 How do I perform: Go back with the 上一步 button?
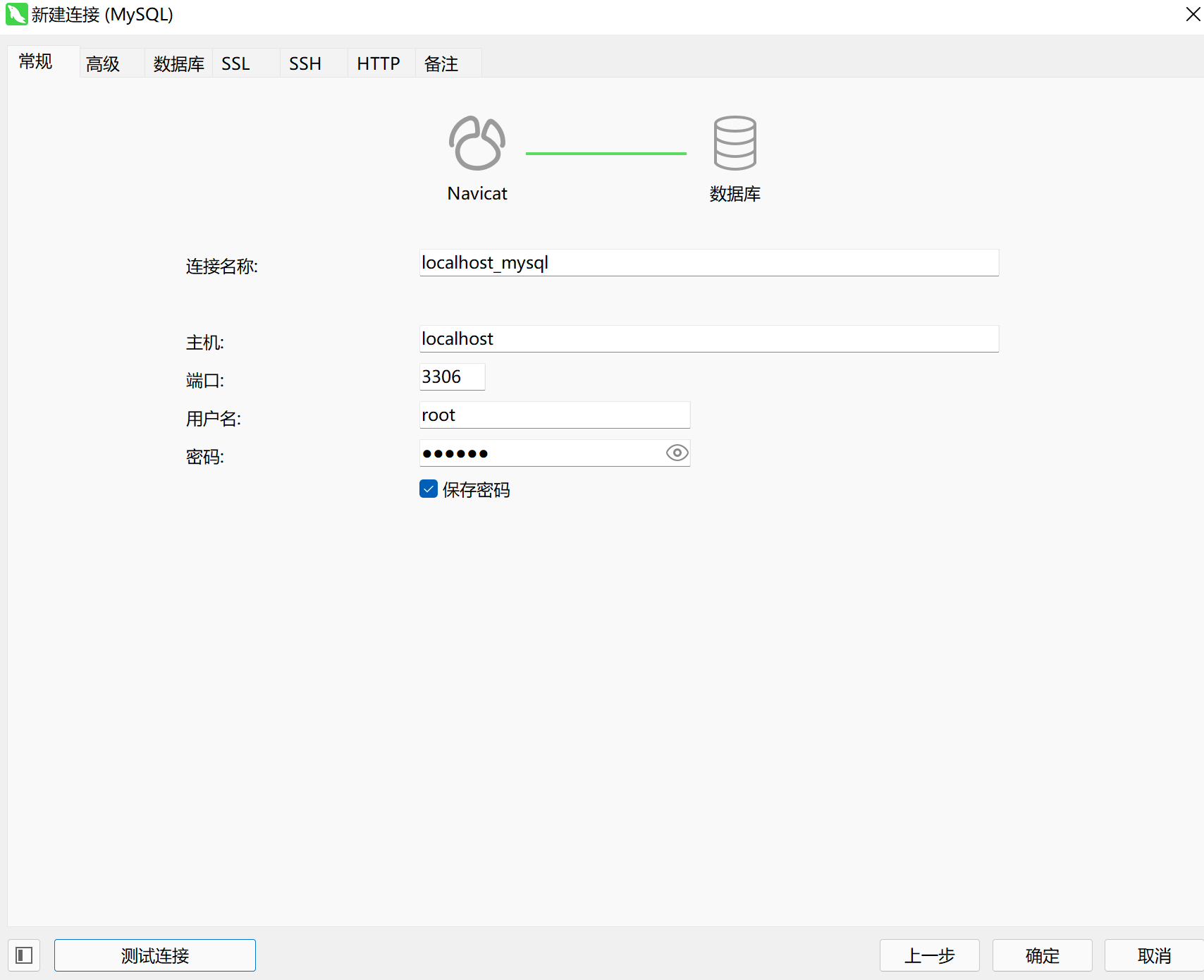pyautogui.click(x=930, y=955)
